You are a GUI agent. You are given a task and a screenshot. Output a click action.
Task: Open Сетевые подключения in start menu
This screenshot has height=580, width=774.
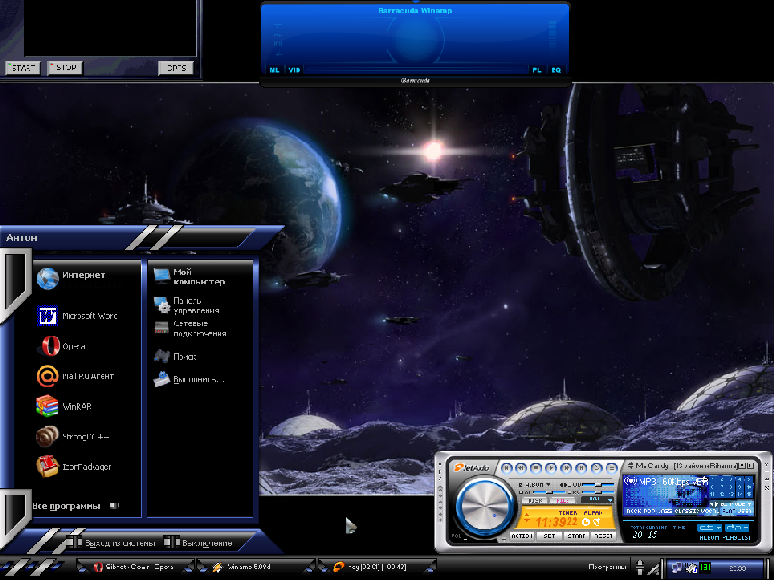191,328
